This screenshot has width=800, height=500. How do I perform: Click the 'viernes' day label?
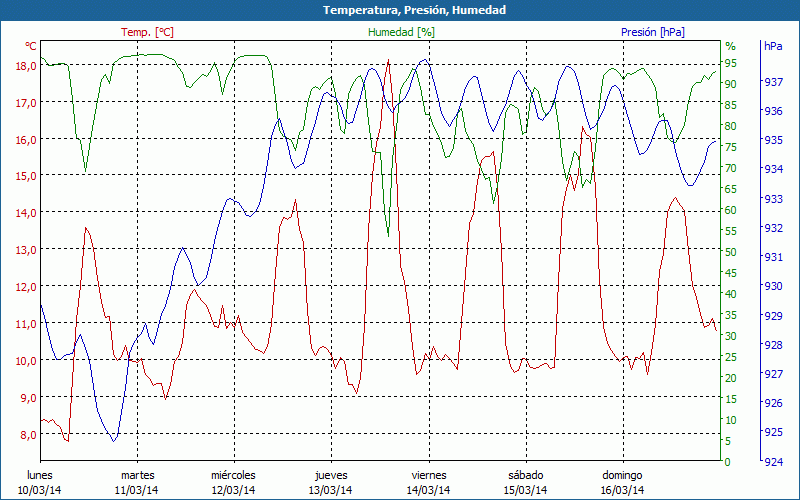tap(428, 475)
